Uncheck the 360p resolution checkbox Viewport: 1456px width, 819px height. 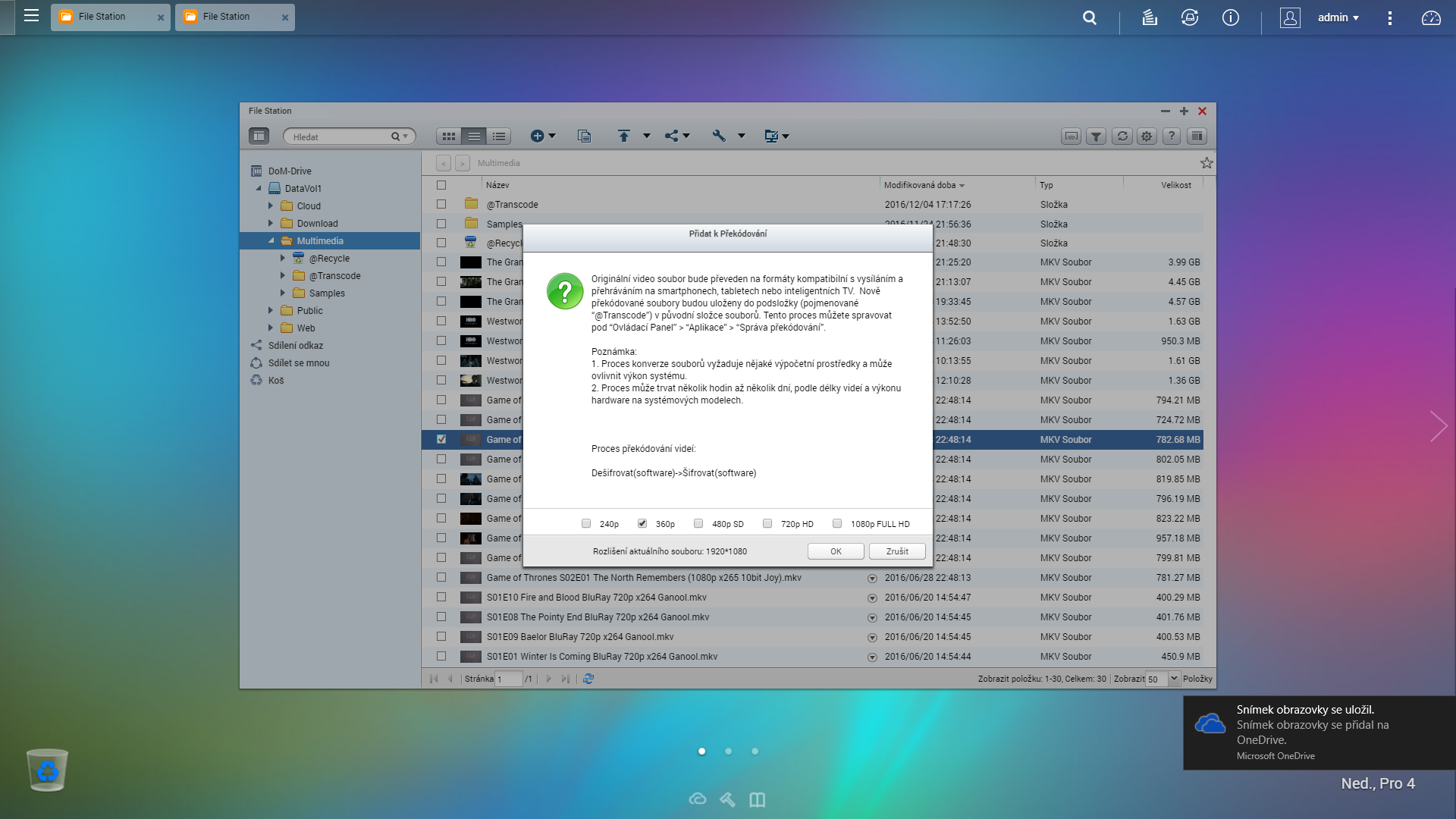click(642, 523)
